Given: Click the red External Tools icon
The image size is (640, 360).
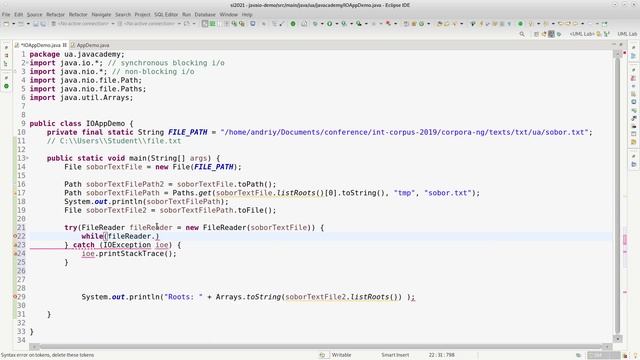Looking at the screenshot, I should click(x=388, y=24).
